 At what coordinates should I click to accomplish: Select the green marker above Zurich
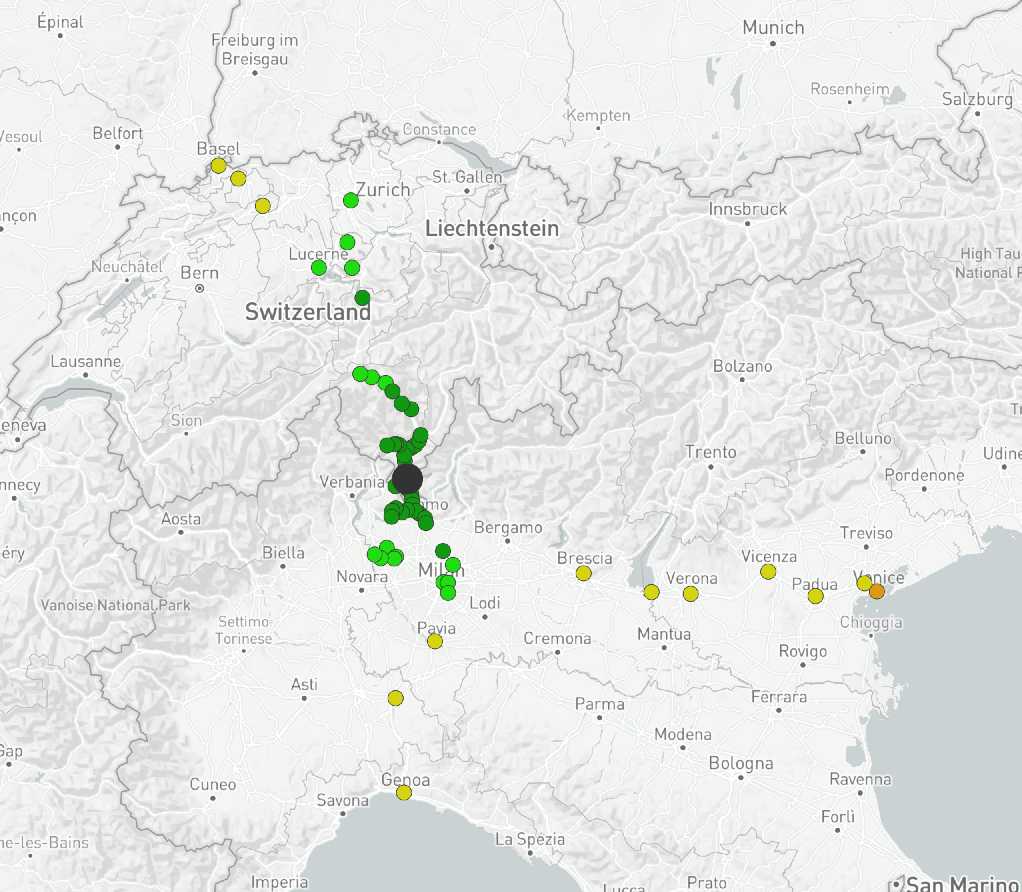[x=351, y=200]
